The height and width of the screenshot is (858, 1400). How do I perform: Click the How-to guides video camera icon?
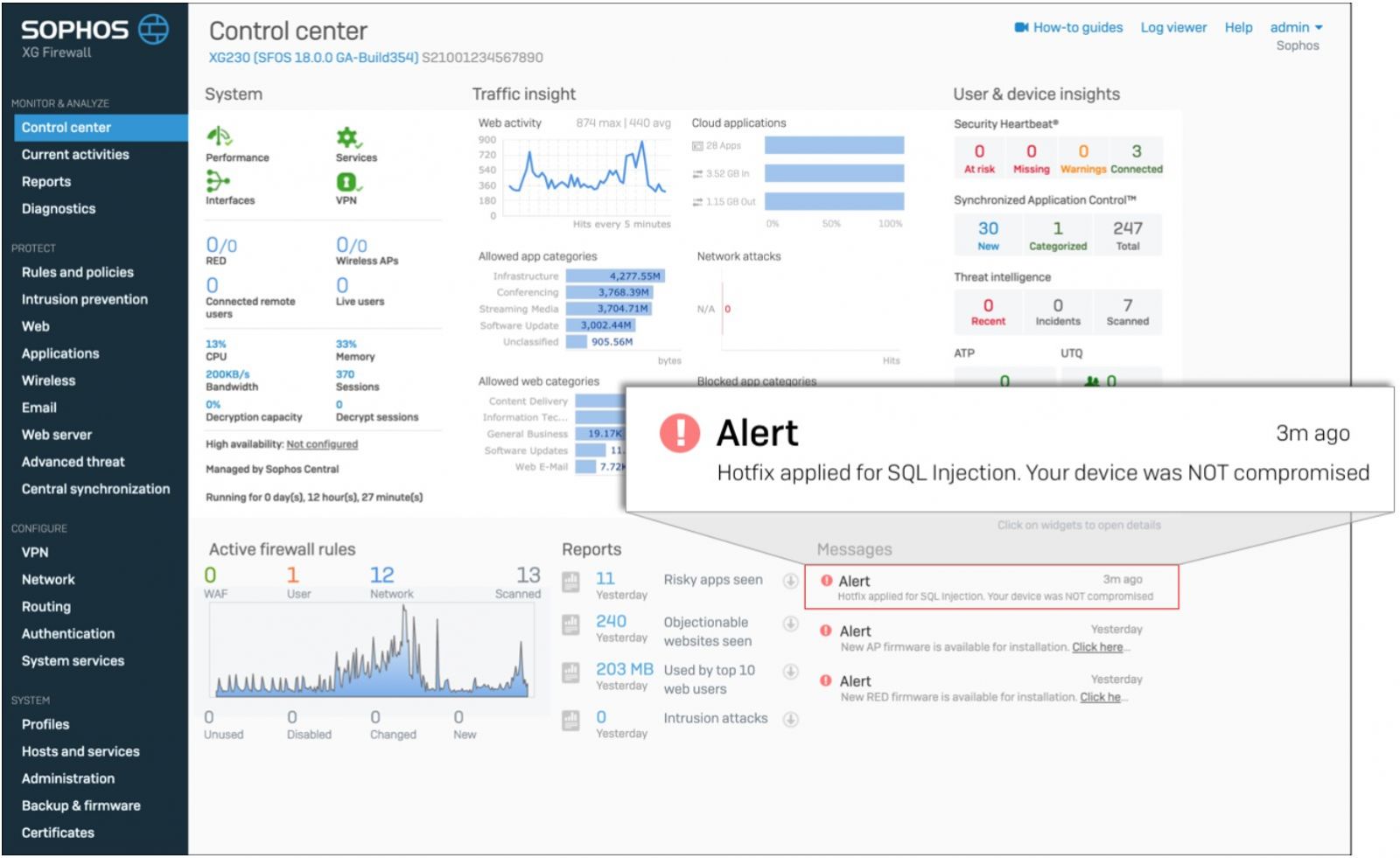tap(1021, 27)
